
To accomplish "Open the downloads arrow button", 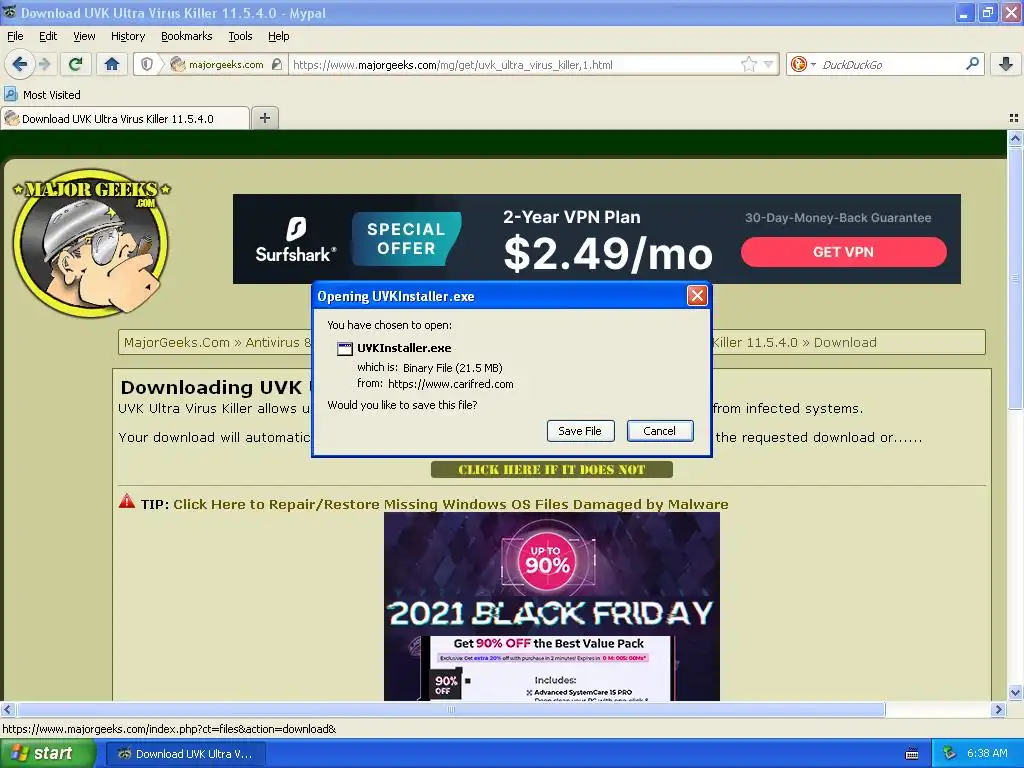I will tap(1006, 64).
